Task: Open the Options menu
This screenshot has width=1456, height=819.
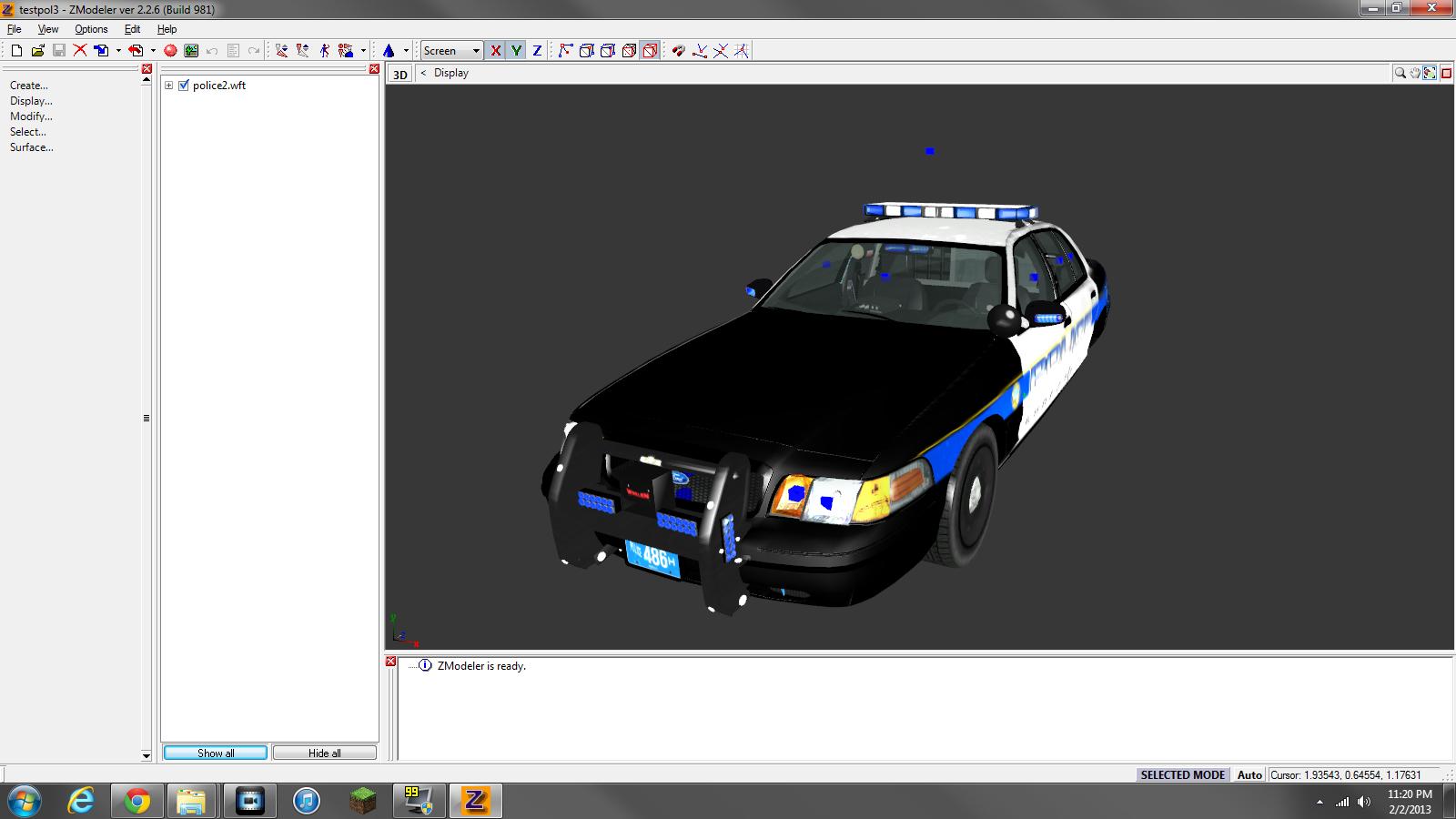Action: pyautogui.click(x=91, y=29)
